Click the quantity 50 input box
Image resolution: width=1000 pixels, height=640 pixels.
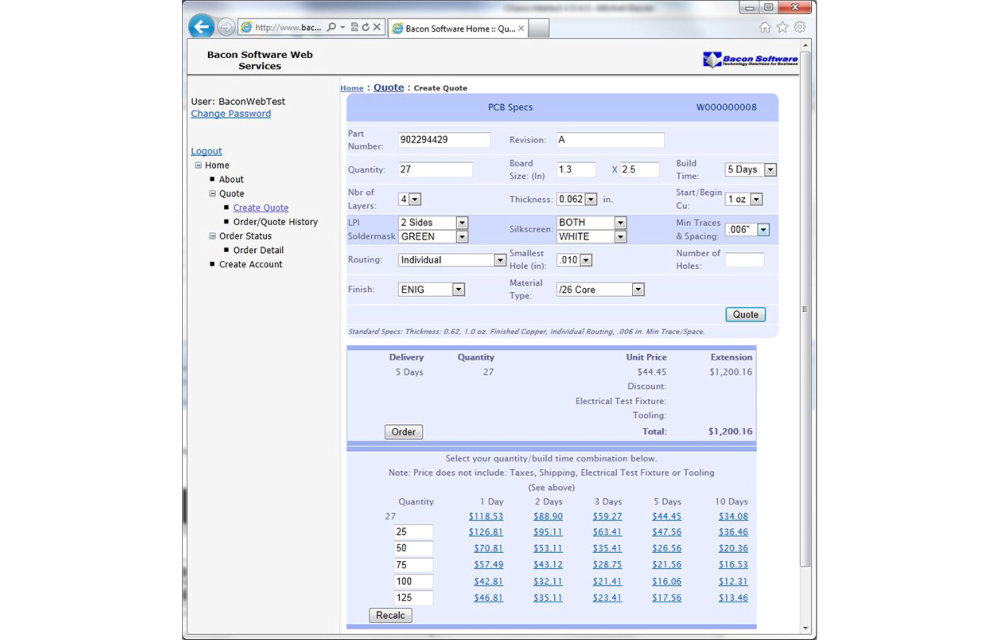click(413, 548)
